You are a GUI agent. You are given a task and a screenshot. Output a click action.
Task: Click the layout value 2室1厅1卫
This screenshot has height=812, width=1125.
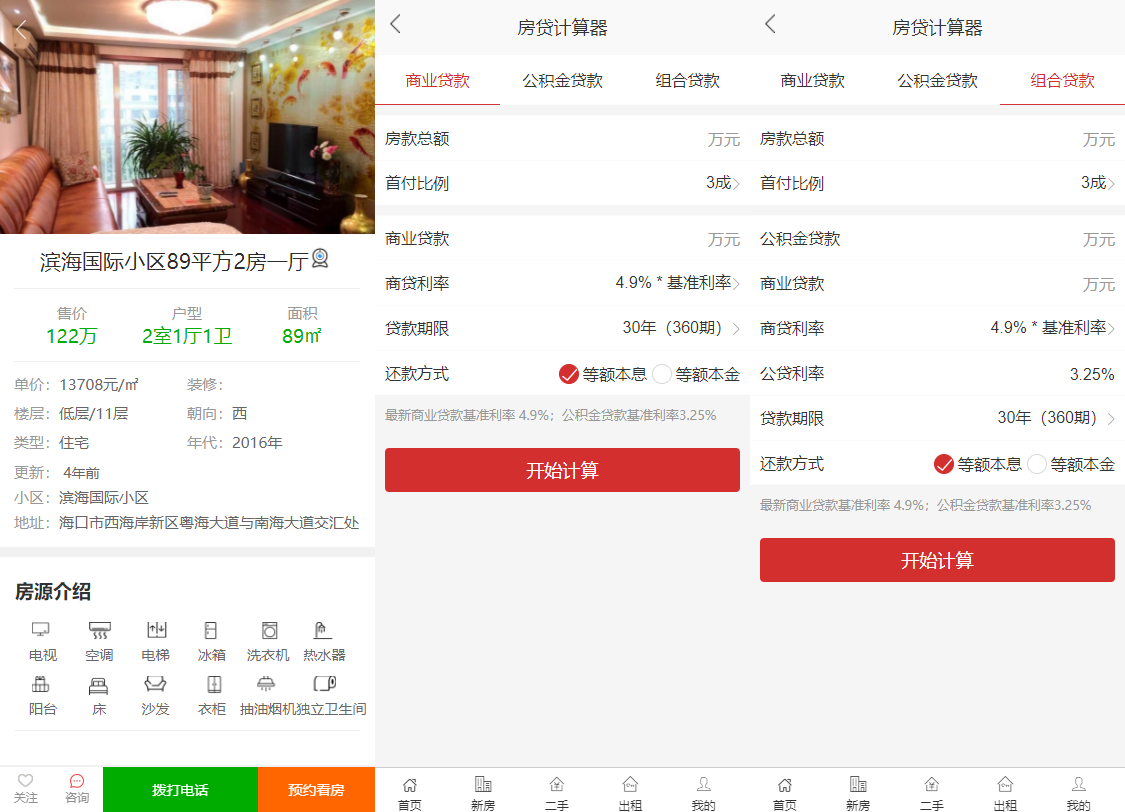point(187,336)
